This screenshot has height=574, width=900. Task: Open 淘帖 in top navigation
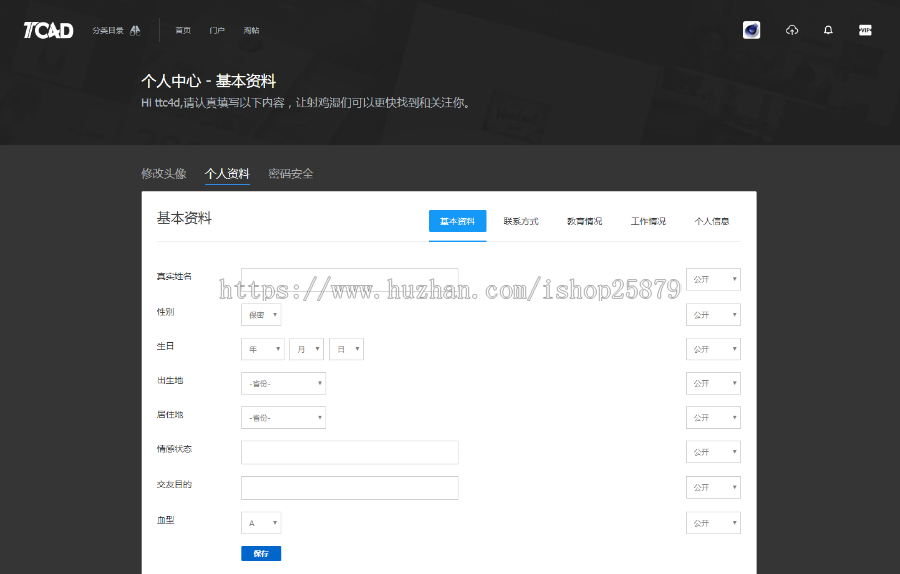click(251, 30)
